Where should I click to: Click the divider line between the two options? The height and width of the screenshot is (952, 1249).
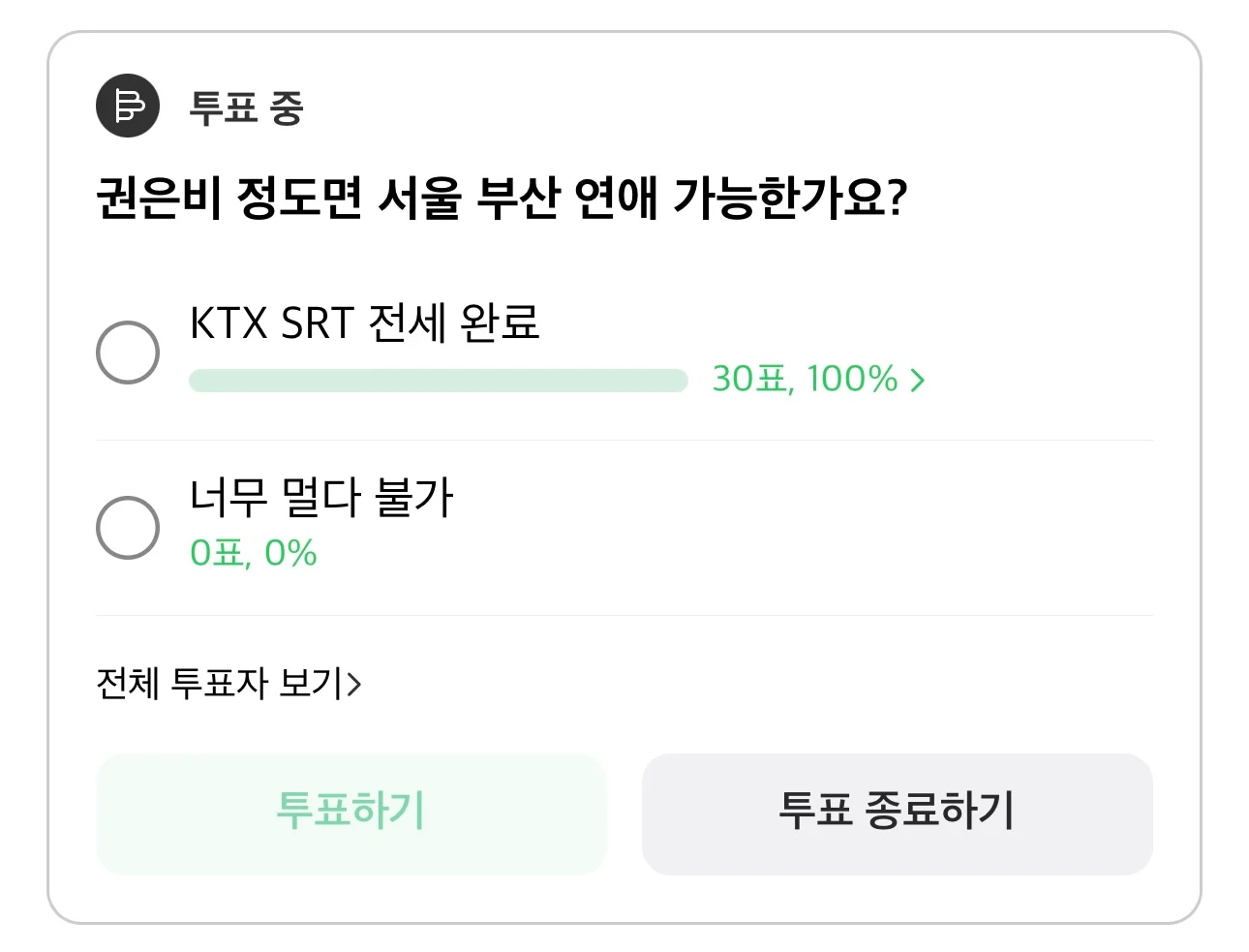pyautogui.click(x=624, y=441)
